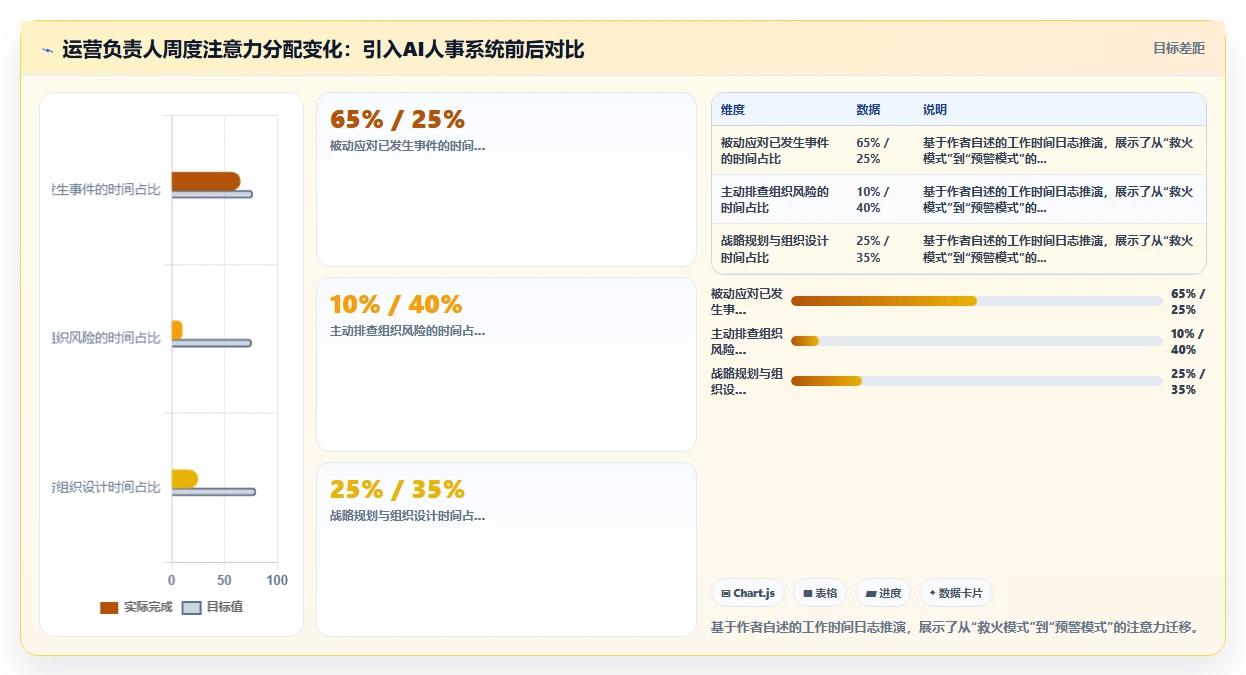Click the x-axis tick value 50
The image size is (1246, 675).
(x=224, y=580)
